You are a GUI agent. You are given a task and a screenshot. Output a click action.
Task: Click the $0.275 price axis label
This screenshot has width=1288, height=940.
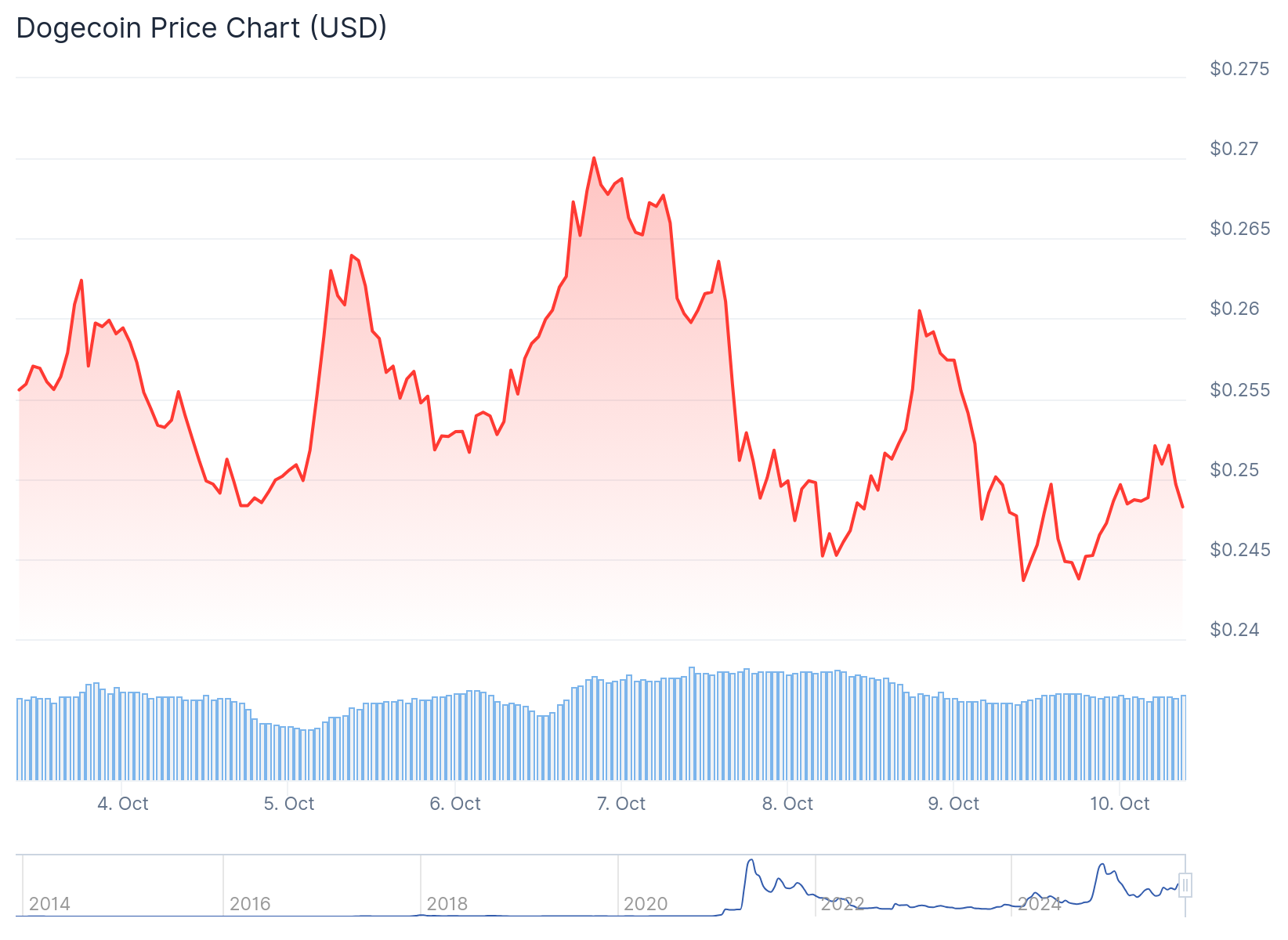[x=1239, y=69]
